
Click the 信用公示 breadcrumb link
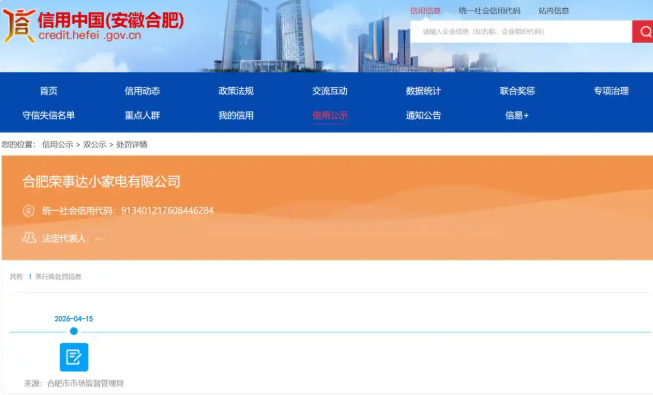click(x=57, y=145)
